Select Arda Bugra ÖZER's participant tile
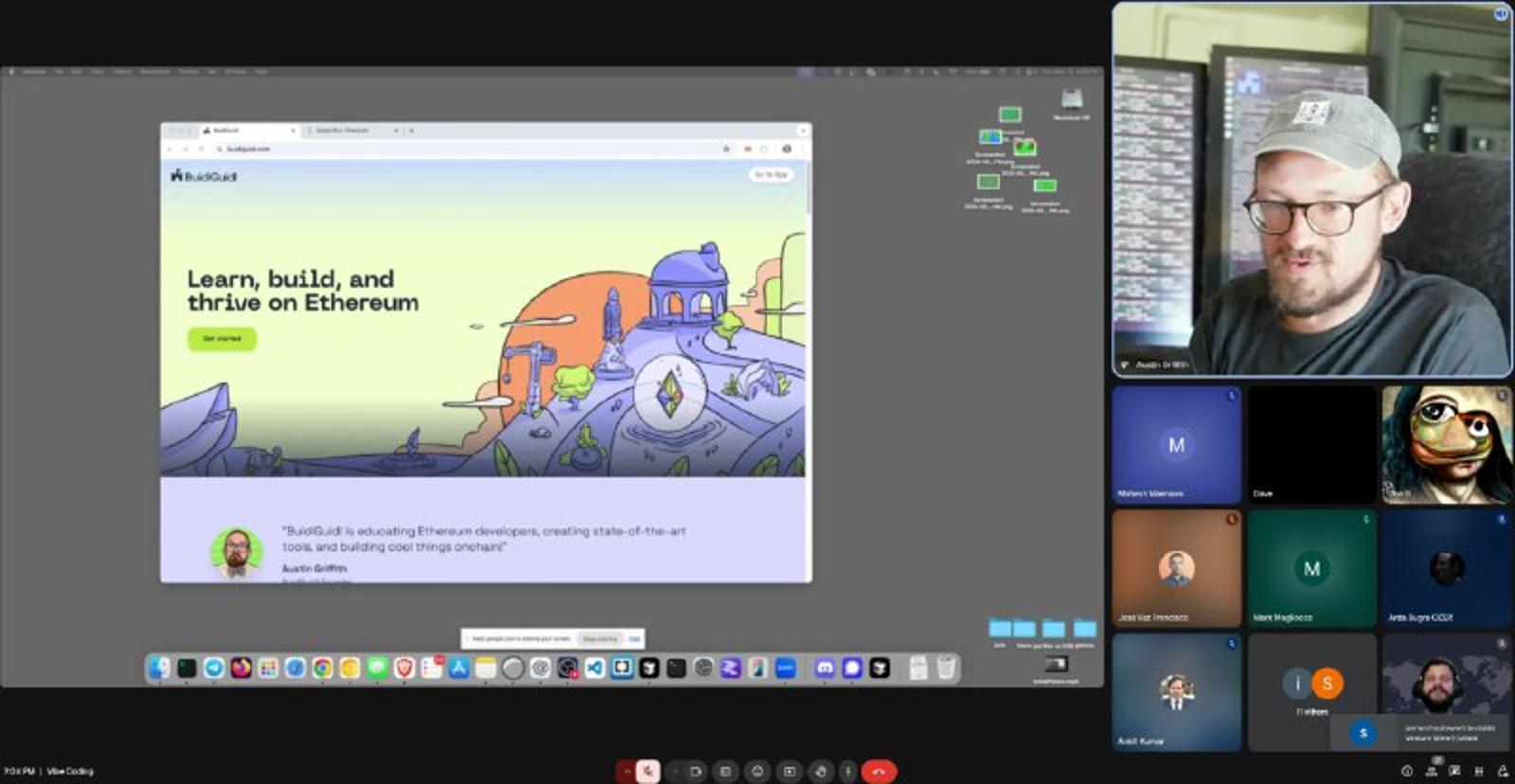 pos(1446,568)
